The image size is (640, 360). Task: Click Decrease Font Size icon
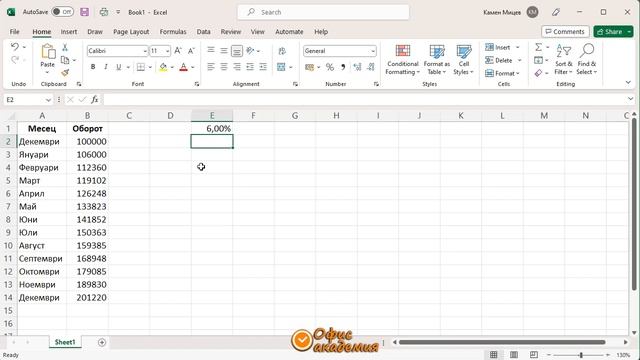[x=191, y=51]
